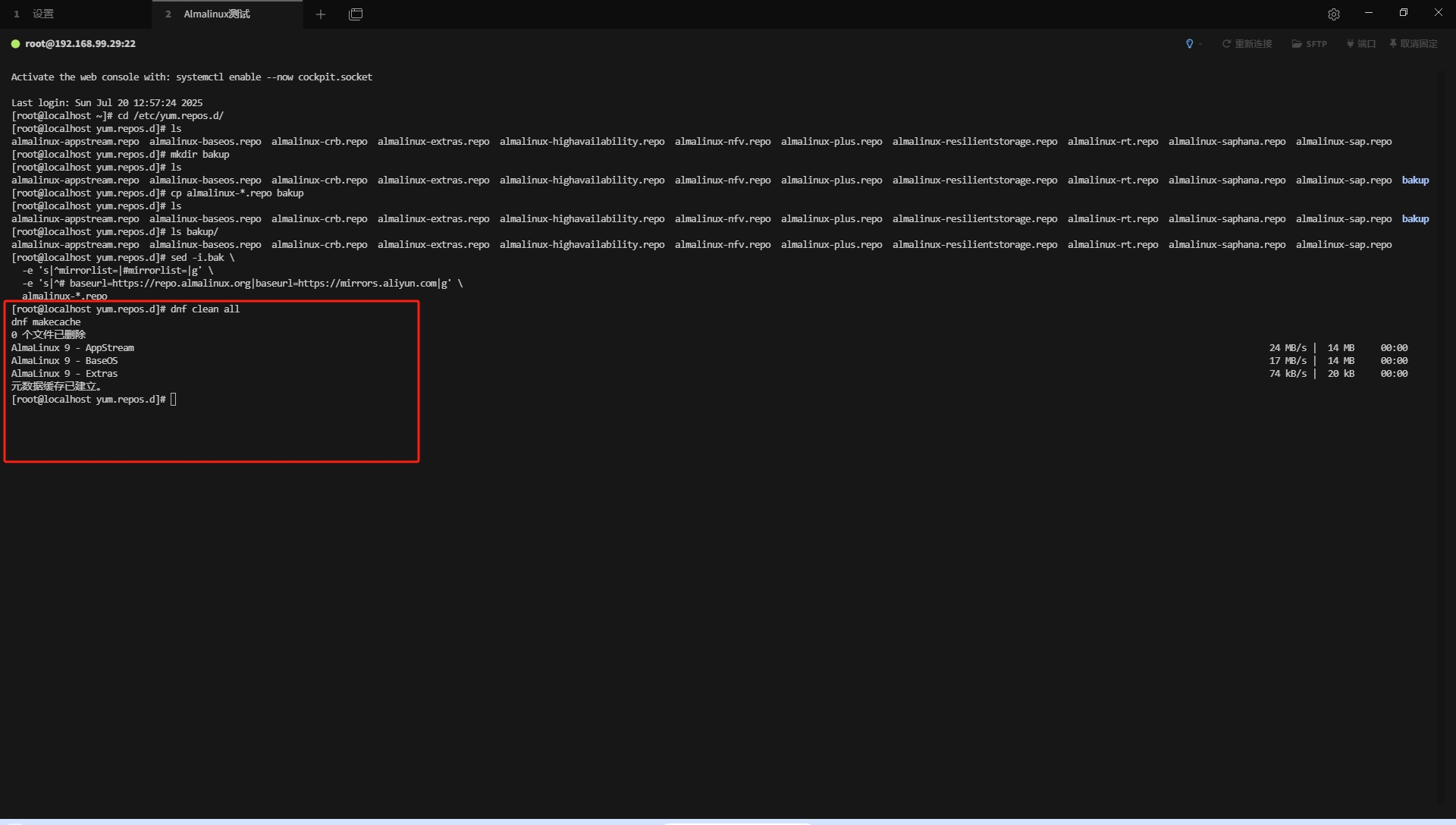The width and height of the screenshot is (1456, 825).
Task: Click the 'dnf clean all' command text
Action: [205, 309]
